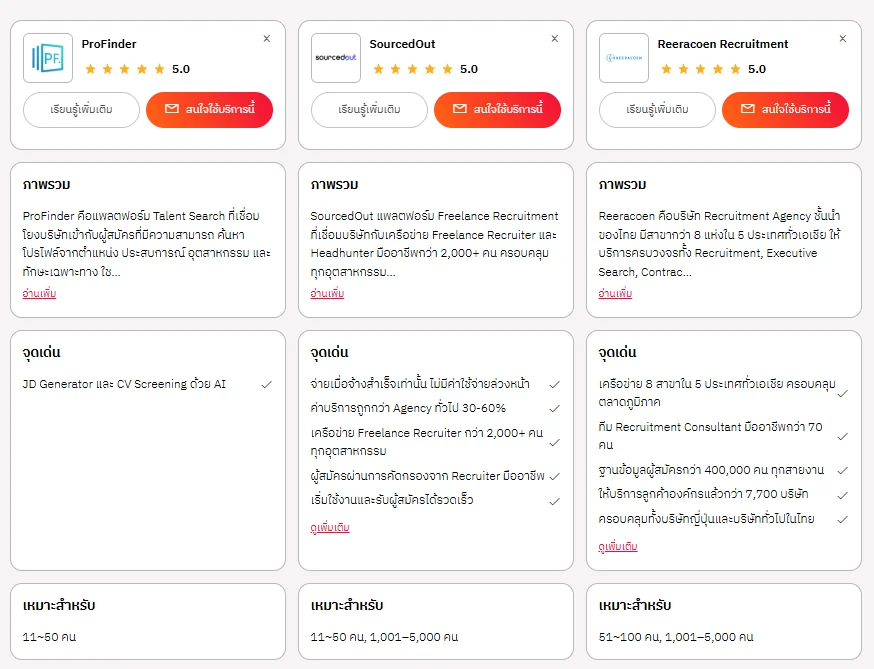Show more Reeracoen highlights via ดูเพิ่มเติม
Screen dimensions: 874x669
618,546
